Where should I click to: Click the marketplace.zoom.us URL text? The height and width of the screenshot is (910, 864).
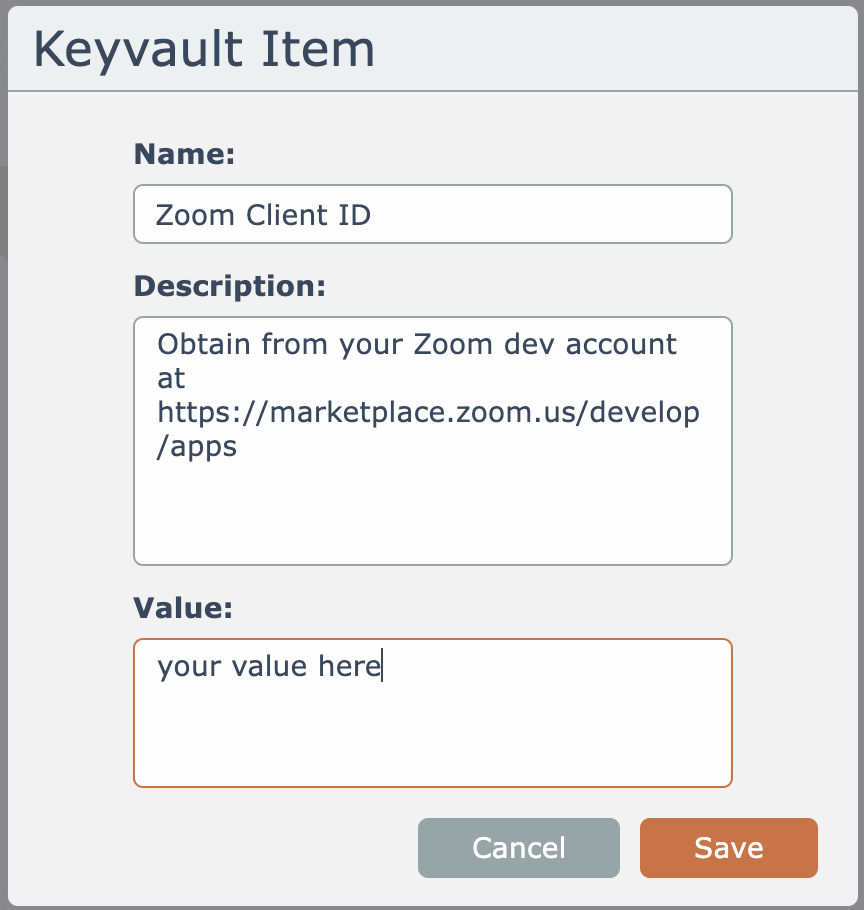[428, 412]
